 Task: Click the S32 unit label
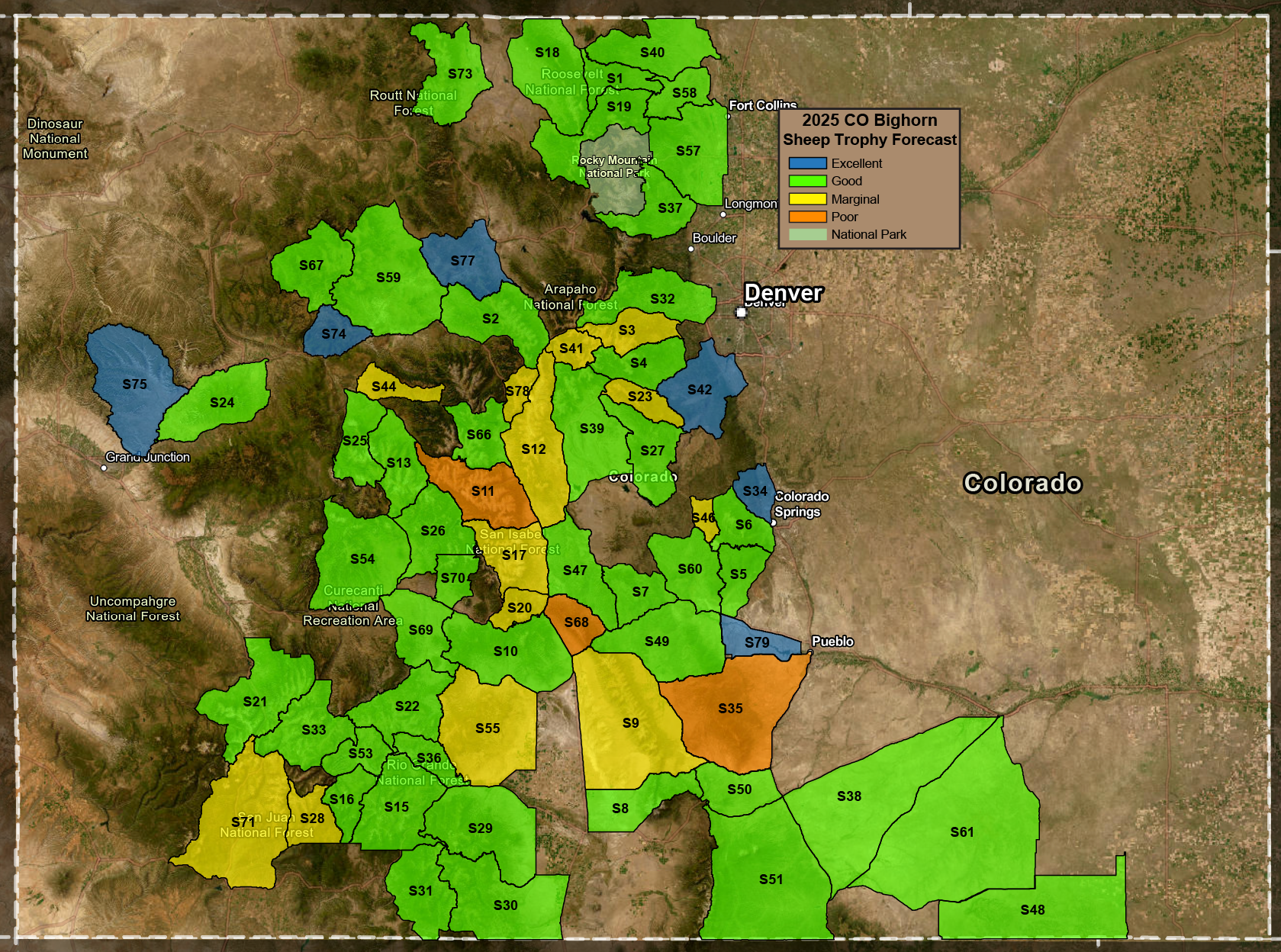coord(662,299)
